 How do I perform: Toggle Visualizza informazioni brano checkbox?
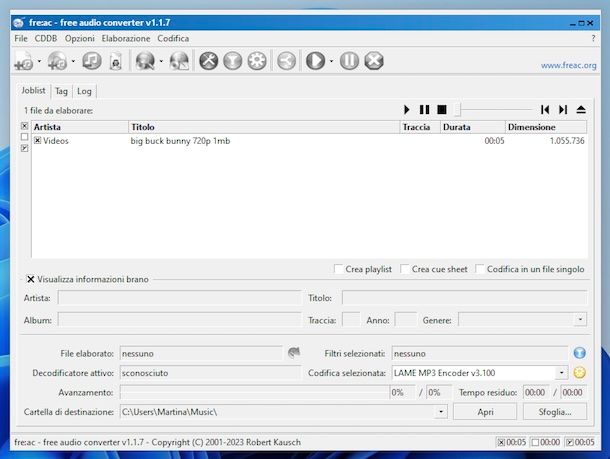pos(30,279)
